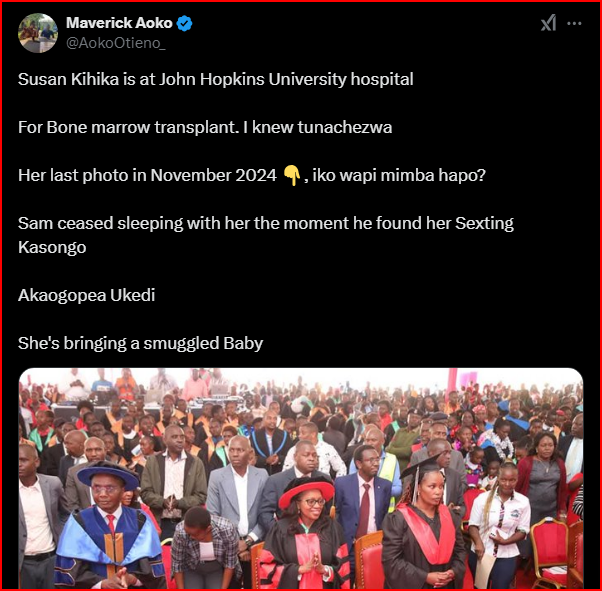Open the @AokoOtieno_ handle link
Image resolution: width=602 pixels, height=591 pixels.
tap(116, 43)
